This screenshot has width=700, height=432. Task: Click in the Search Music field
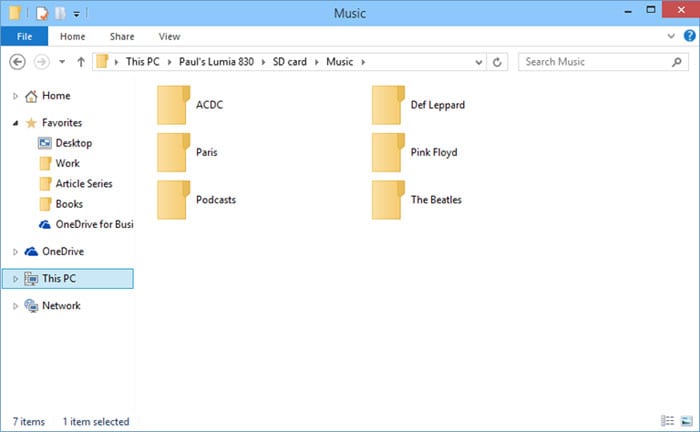[593, 62]
